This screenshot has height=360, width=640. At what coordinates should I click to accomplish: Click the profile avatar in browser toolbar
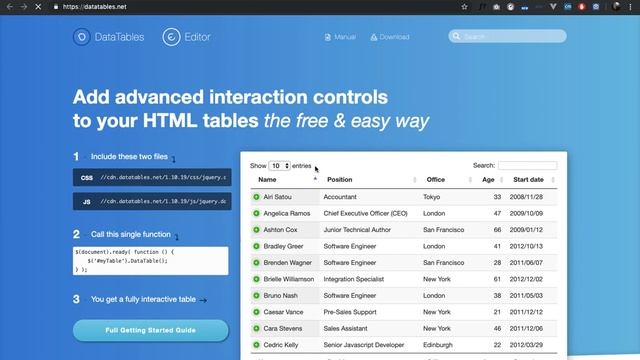[616, 6]
